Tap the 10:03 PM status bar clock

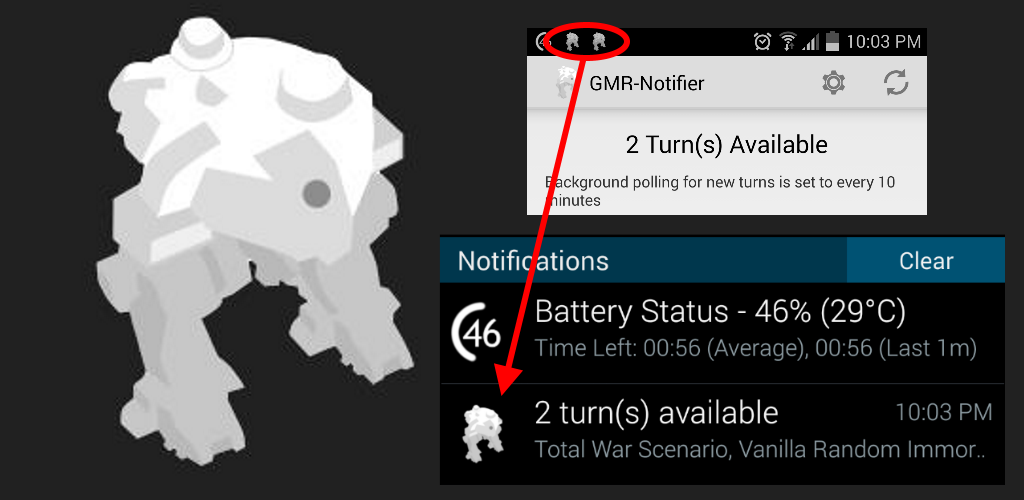pyautogui.click(x=883, y=42)
